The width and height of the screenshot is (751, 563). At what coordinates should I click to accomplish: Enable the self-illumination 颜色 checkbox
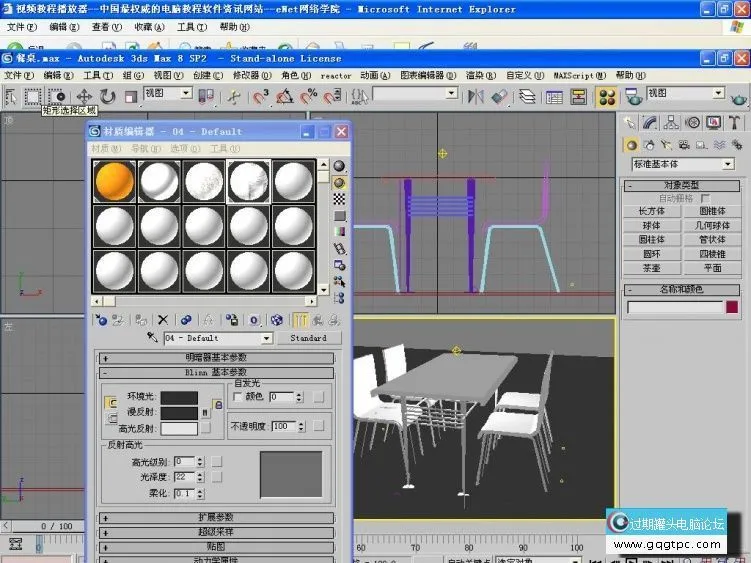(238, 397)
